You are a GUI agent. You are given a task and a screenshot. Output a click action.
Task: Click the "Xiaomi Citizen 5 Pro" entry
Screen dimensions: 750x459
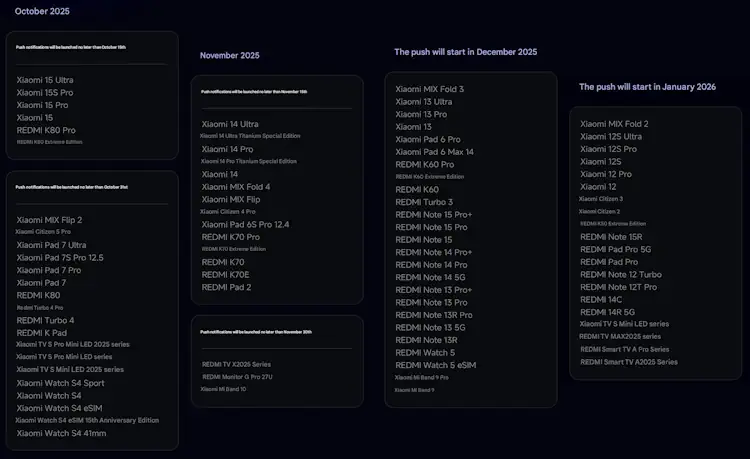tap(43, 231)
